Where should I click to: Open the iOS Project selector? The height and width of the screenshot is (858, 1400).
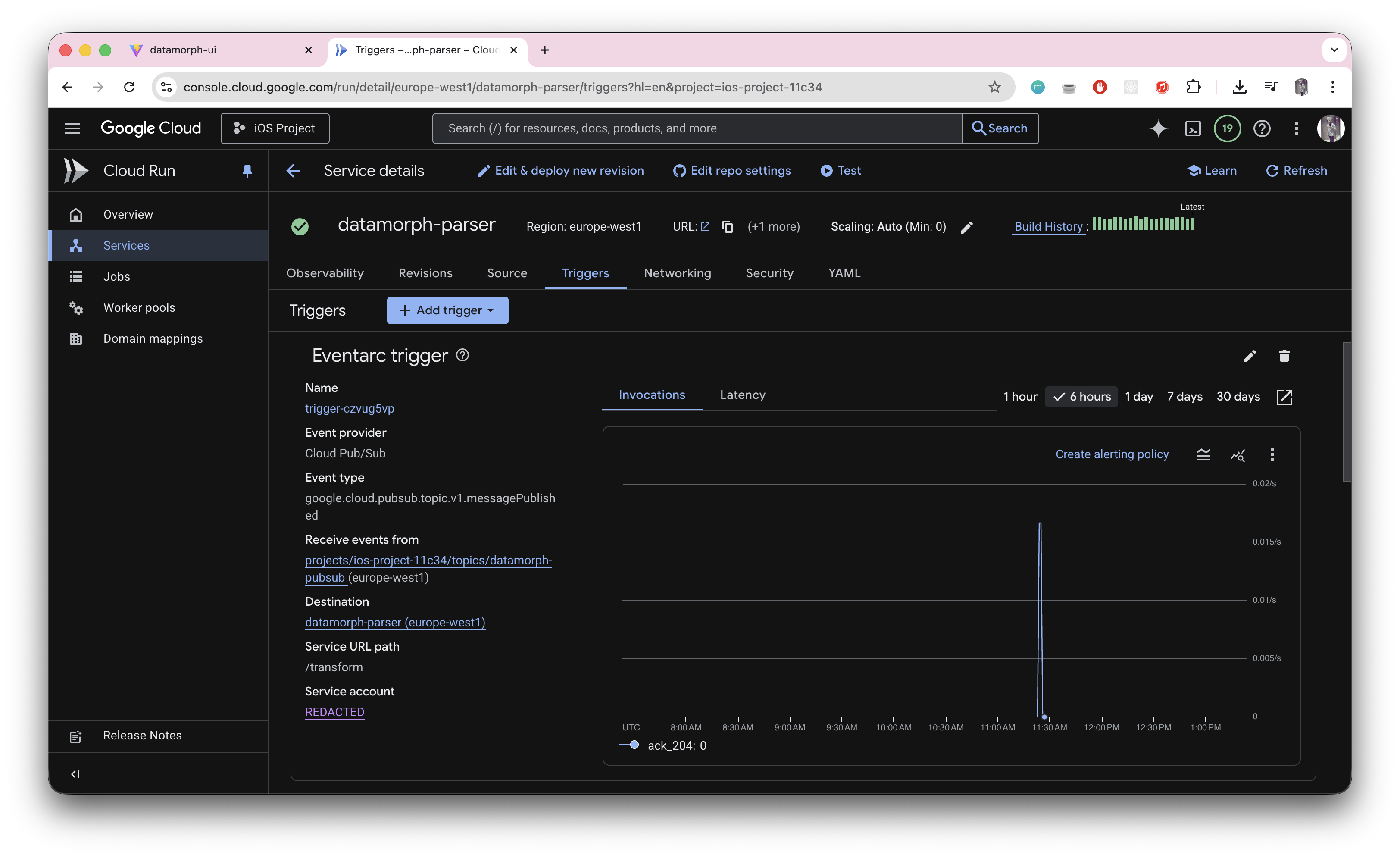point(275,128)
